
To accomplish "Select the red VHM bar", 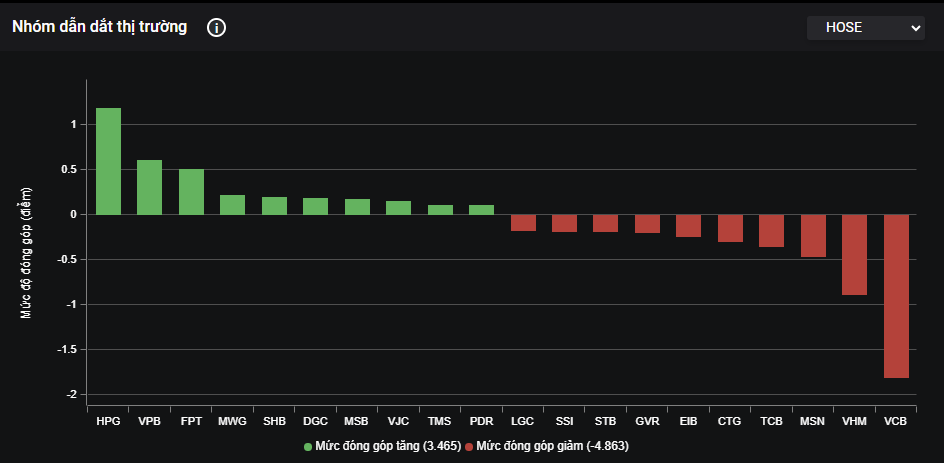I will [854, 254].
